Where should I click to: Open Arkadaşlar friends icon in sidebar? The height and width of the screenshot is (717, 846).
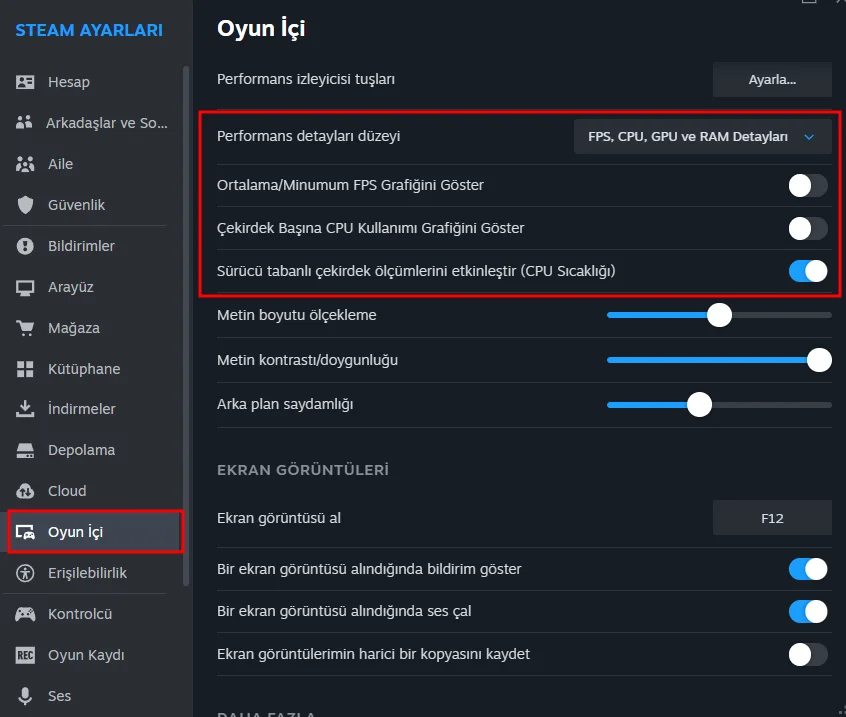tap(26, 123)
